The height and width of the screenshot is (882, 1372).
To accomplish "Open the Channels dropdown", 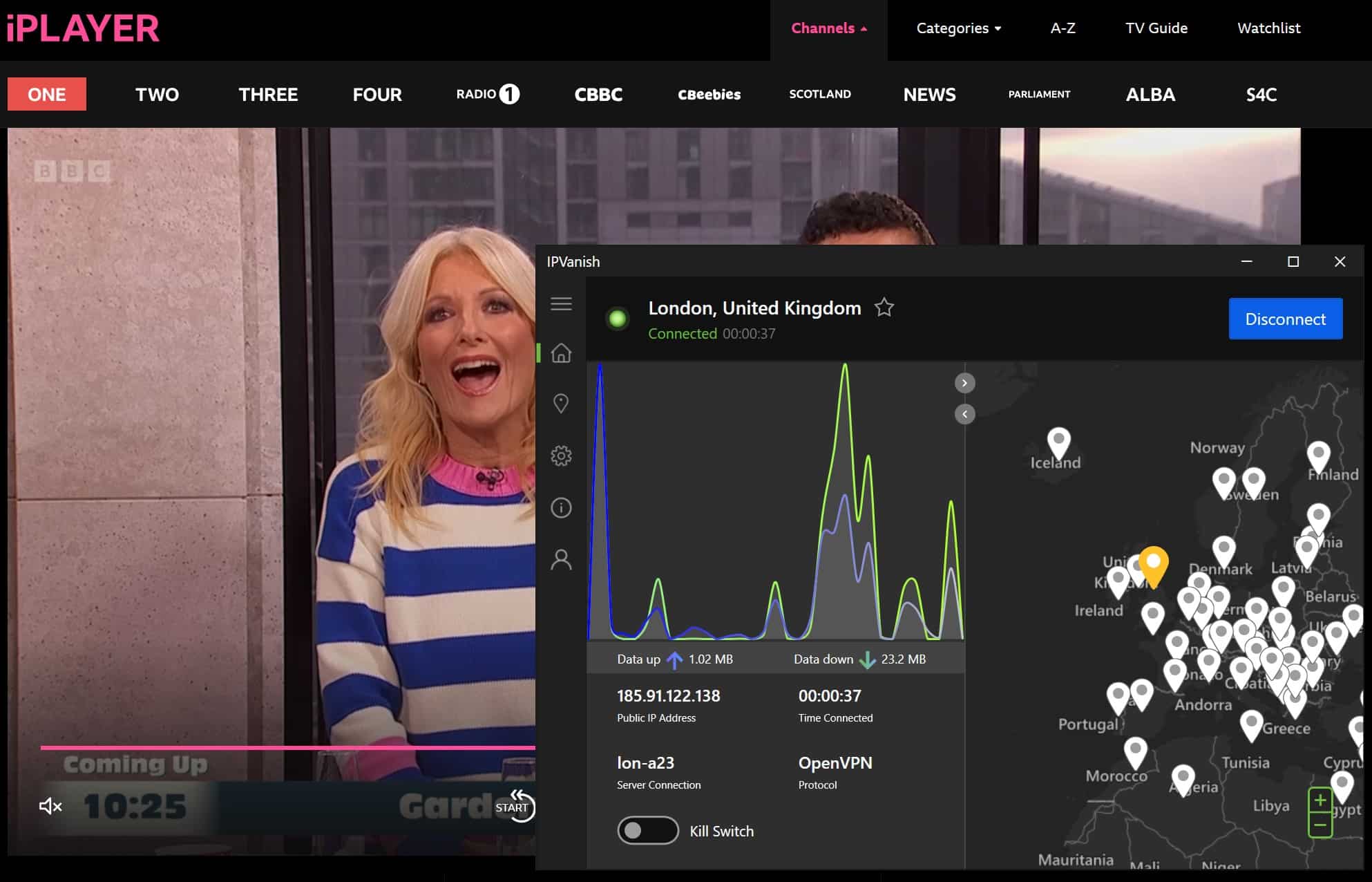I will (x=828, y=28).
